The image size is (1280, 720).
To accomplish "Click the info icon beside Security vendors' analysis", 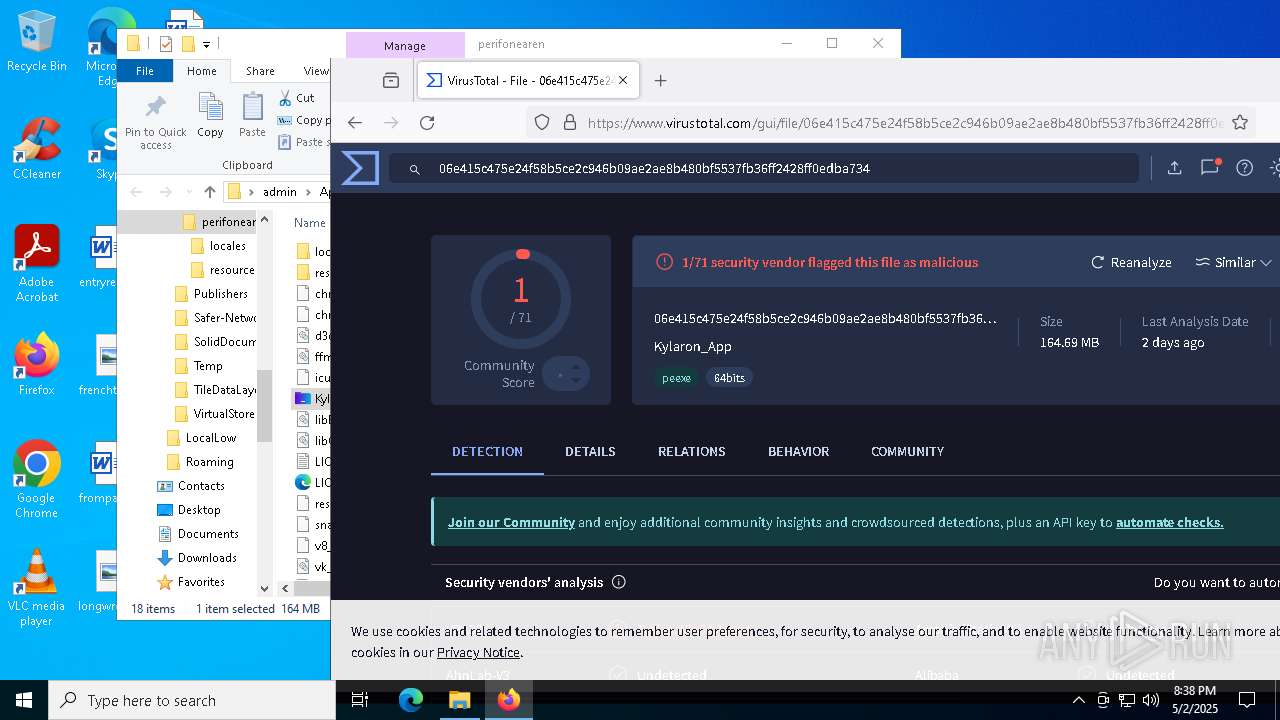I will (619, 582).
